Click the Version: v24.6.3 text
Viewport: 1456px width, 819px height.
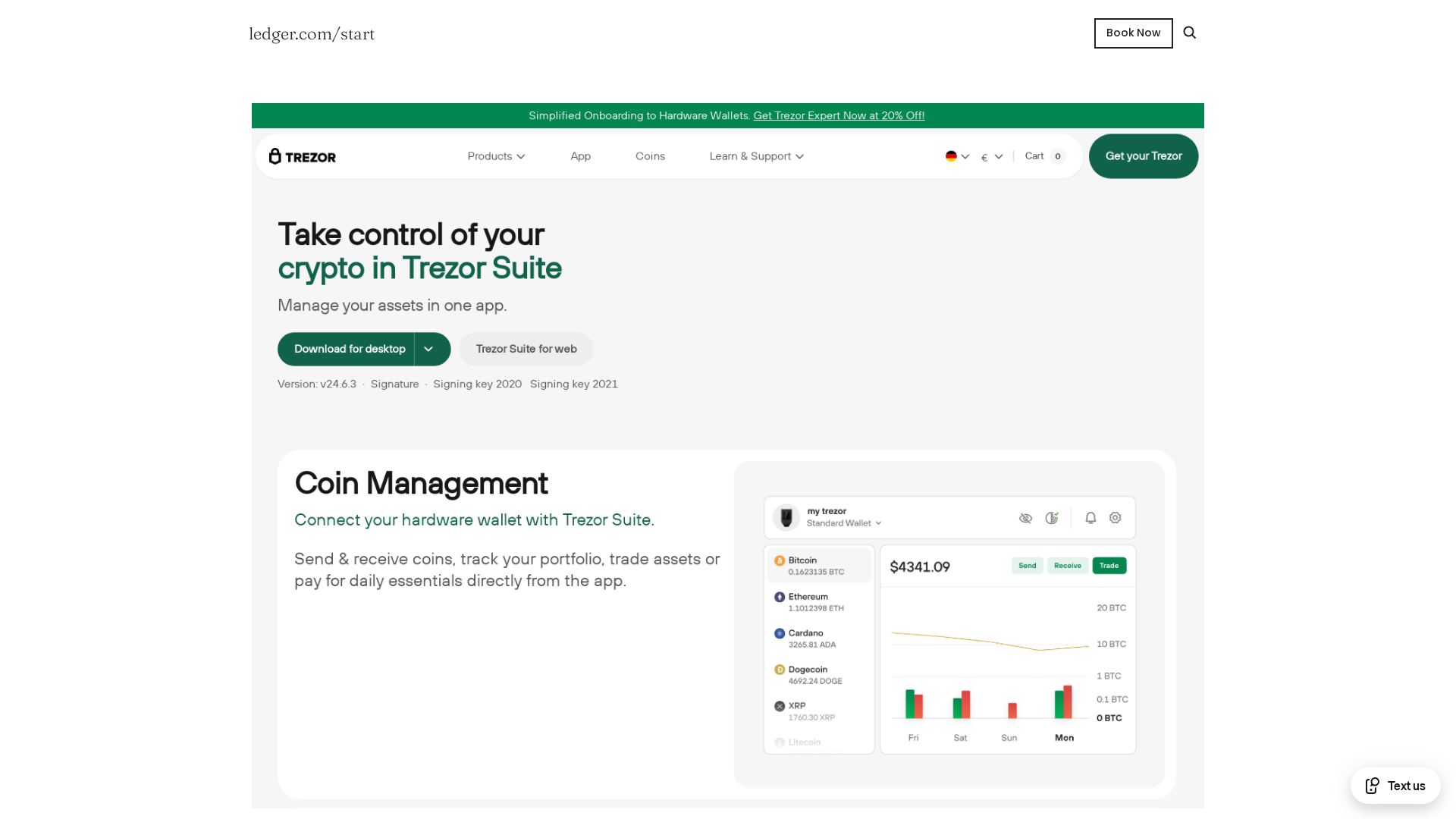click(317, 384)
